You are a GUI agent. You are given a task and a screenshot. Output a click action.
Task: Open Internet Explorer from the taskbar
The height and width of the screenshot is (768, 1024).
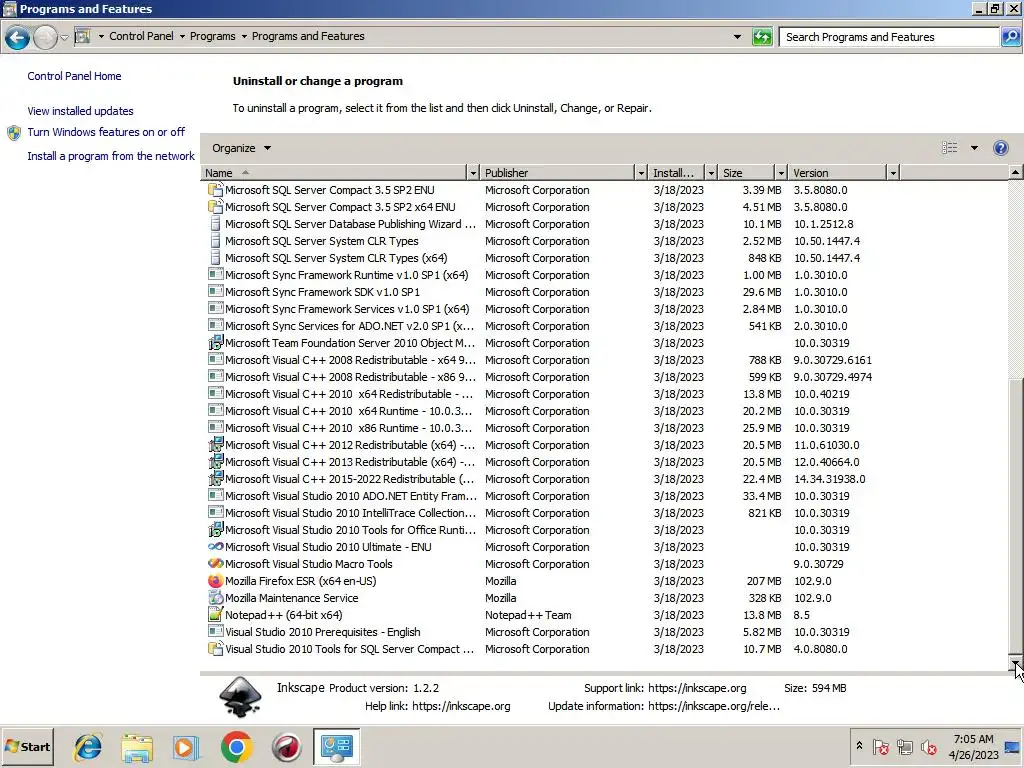88,747
